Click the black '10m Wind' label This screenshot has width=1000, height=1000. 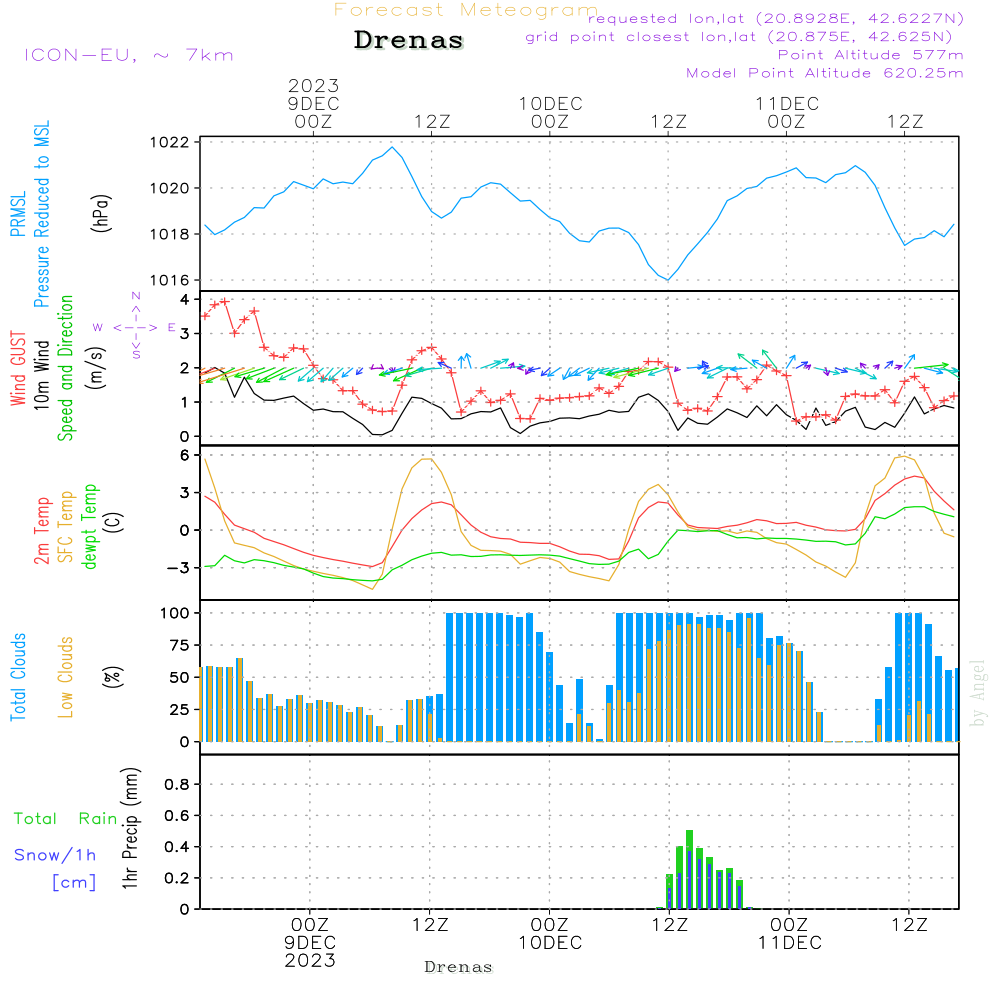click(41, 374)
